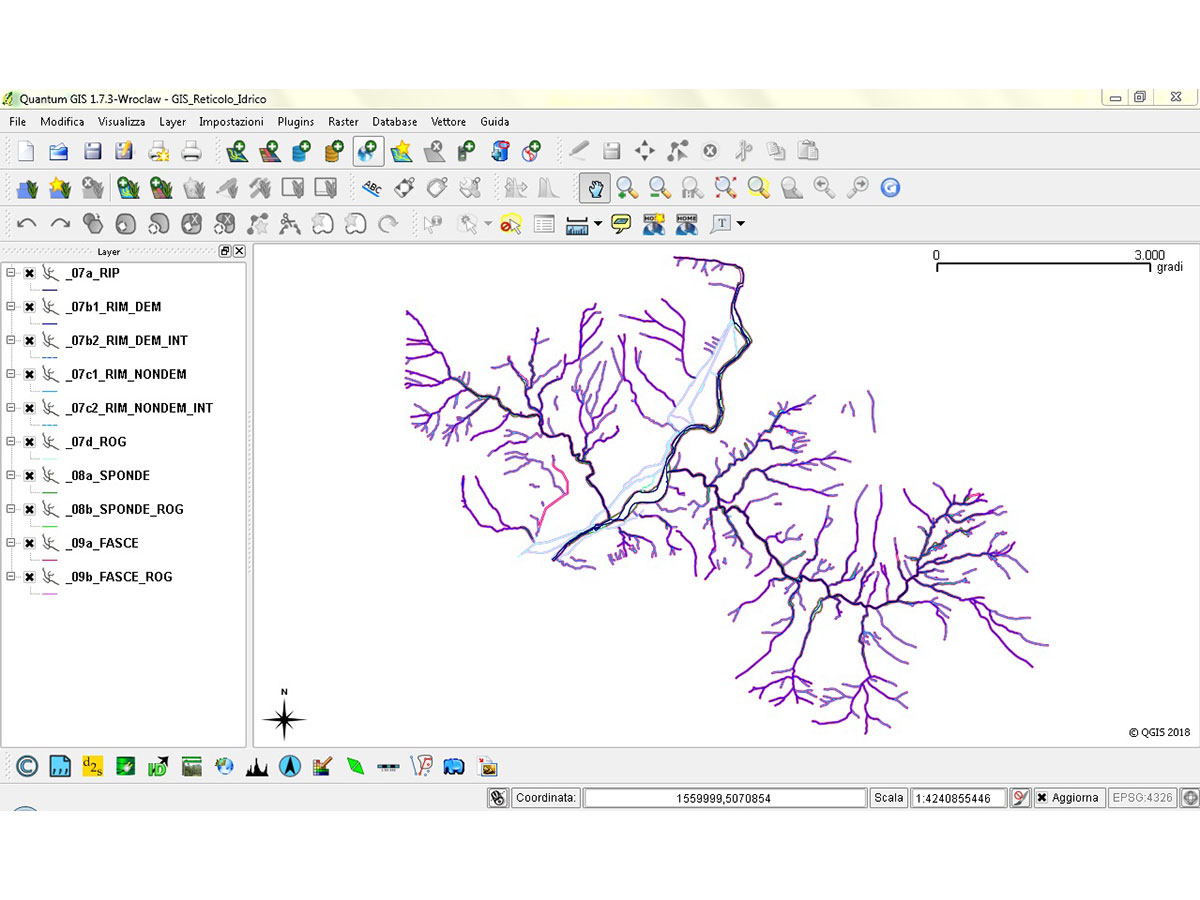Screen dimensions: 1200x900
Task: Click the Scala scale input field
Action: coord(958,798)
